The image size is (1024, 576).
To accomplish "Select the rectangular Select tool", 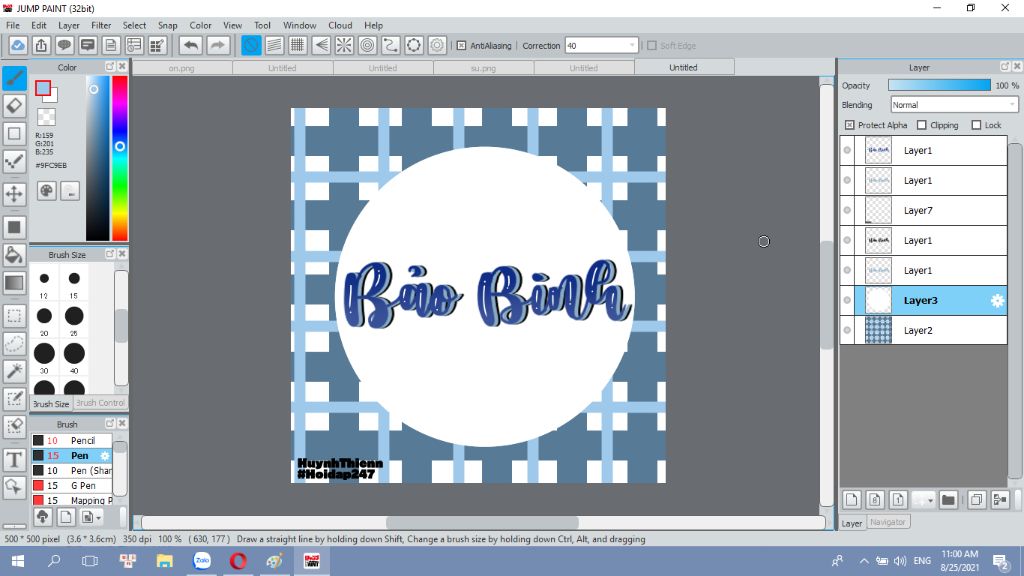I will [14, 316].
